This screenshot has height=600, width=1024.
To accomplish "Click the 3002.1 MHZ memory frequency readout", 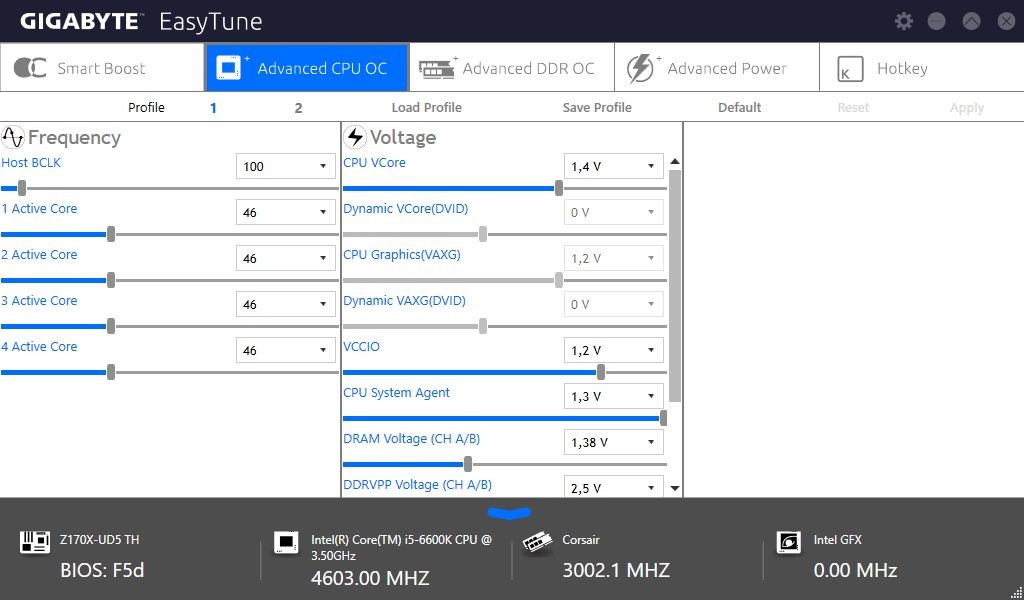I will click(616, 570).
